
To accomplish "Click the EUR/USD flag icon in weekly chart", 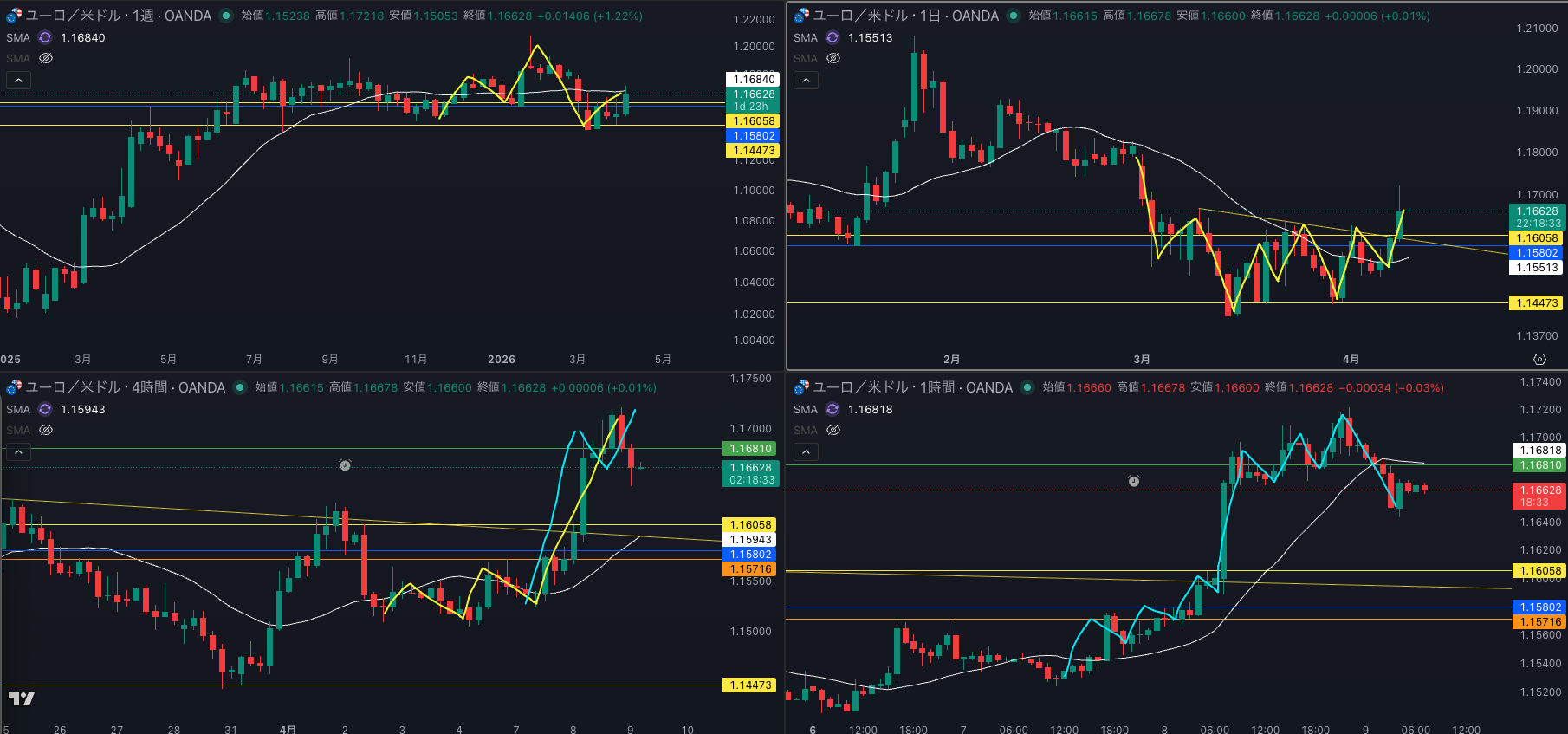I will coord(14,16).
